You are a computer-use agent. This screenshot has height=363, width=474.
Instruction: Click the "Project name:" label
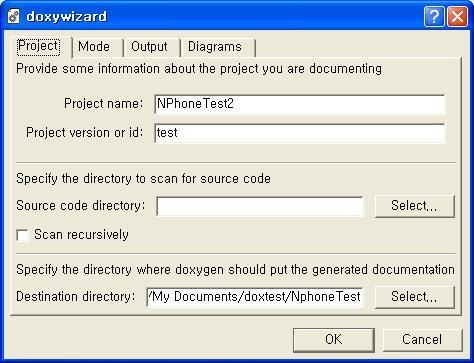104,104
